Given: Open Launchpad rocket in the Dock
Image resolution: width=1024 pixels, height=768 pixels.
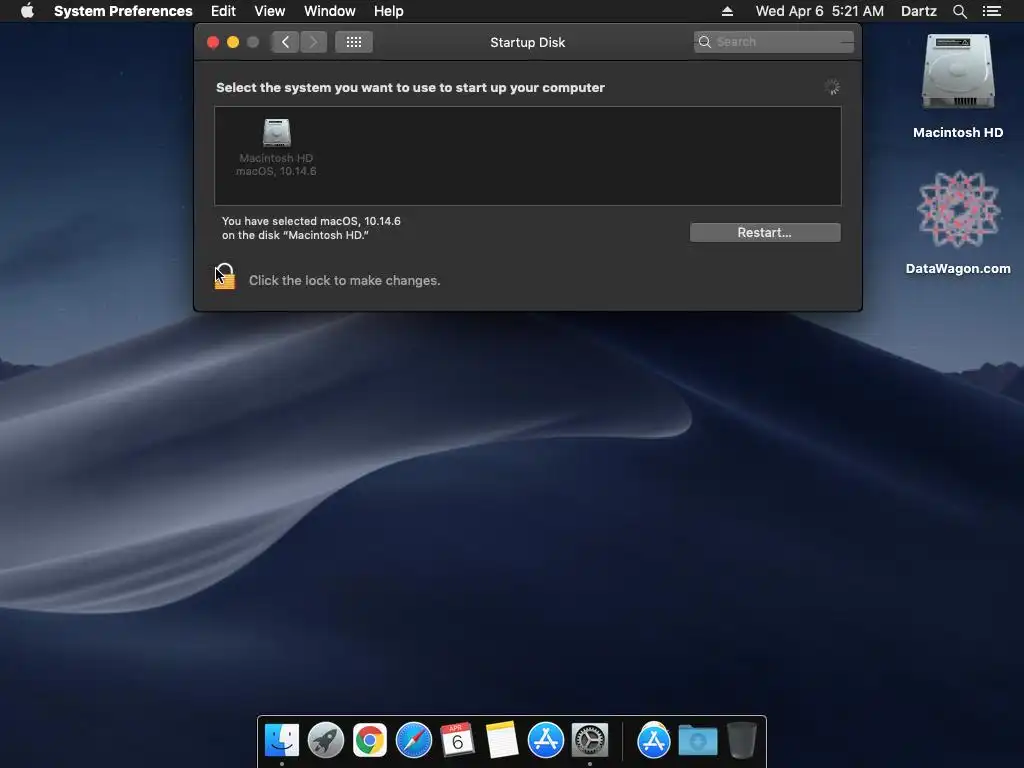Looking at the screenshot, I should click(x=325, y=740).
